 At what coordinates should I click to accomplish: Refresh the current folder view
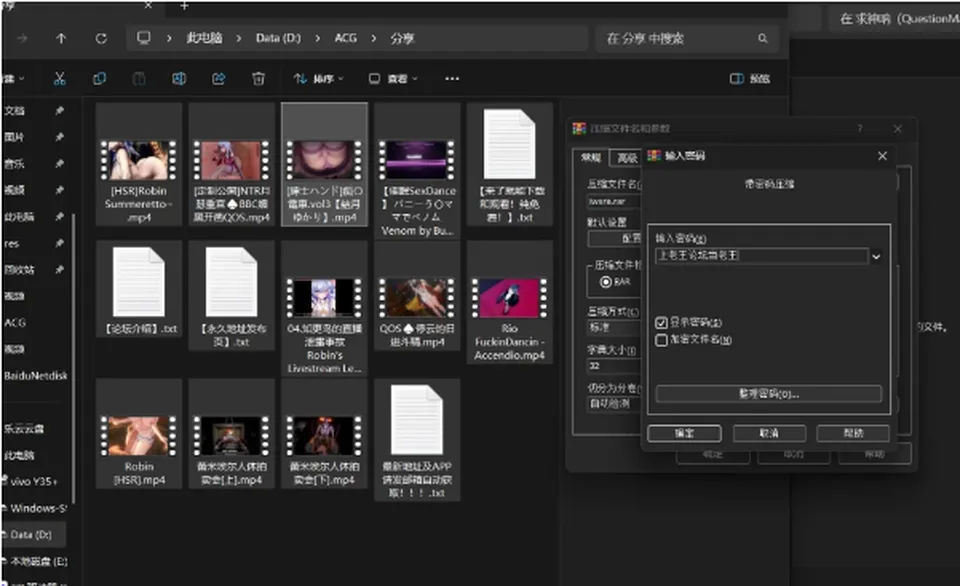coord(101,38)
